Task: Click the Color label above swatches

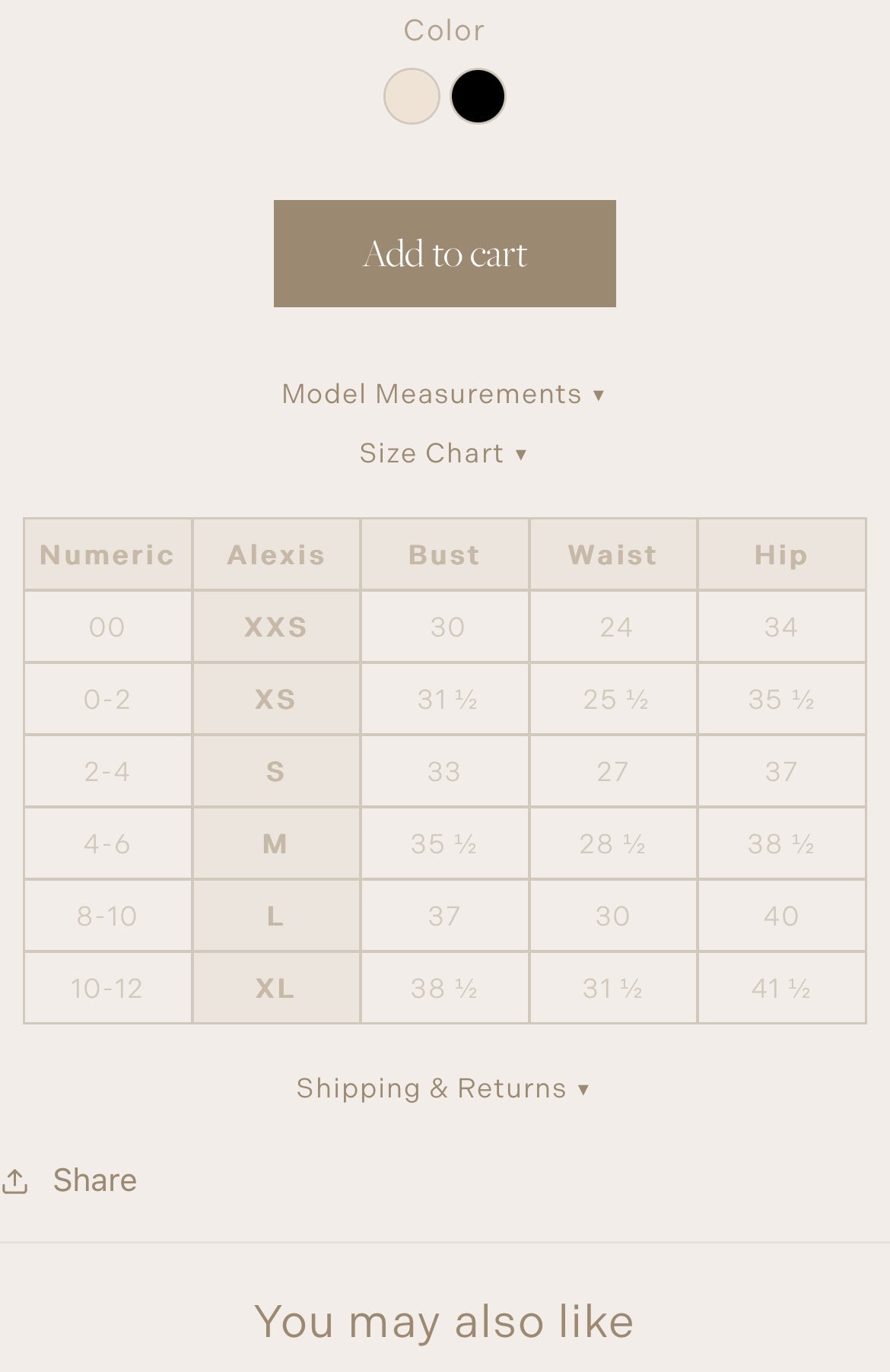Action: (444, 30)
